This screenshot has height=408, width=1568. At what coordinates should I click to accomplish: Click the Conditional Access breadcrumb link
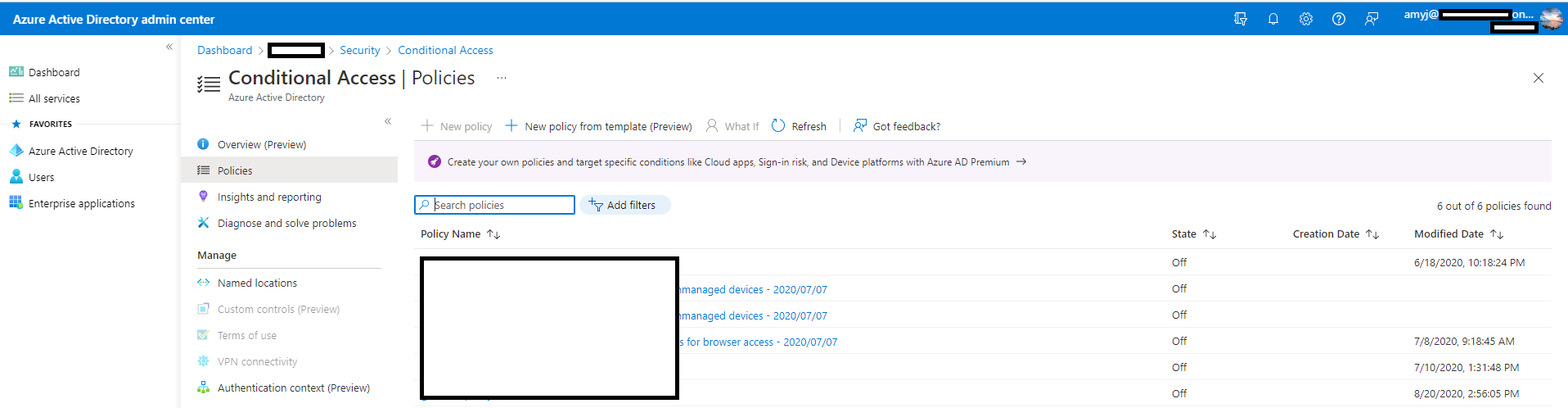click(445, 50)
